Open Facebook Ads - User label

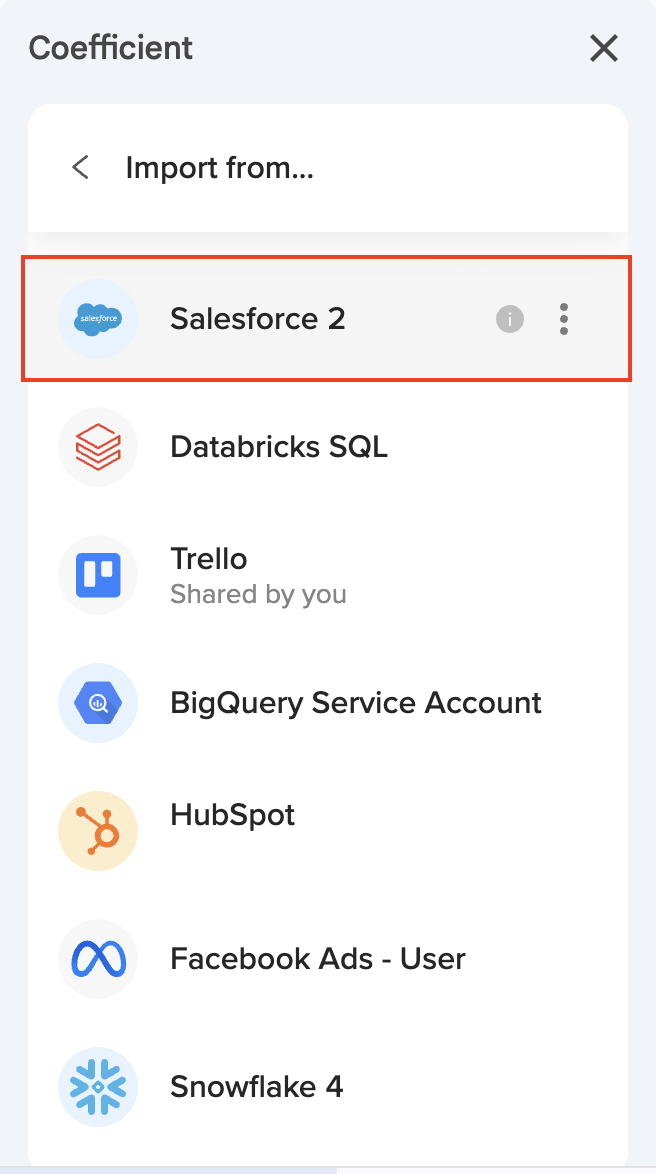[x=318, y=959]
